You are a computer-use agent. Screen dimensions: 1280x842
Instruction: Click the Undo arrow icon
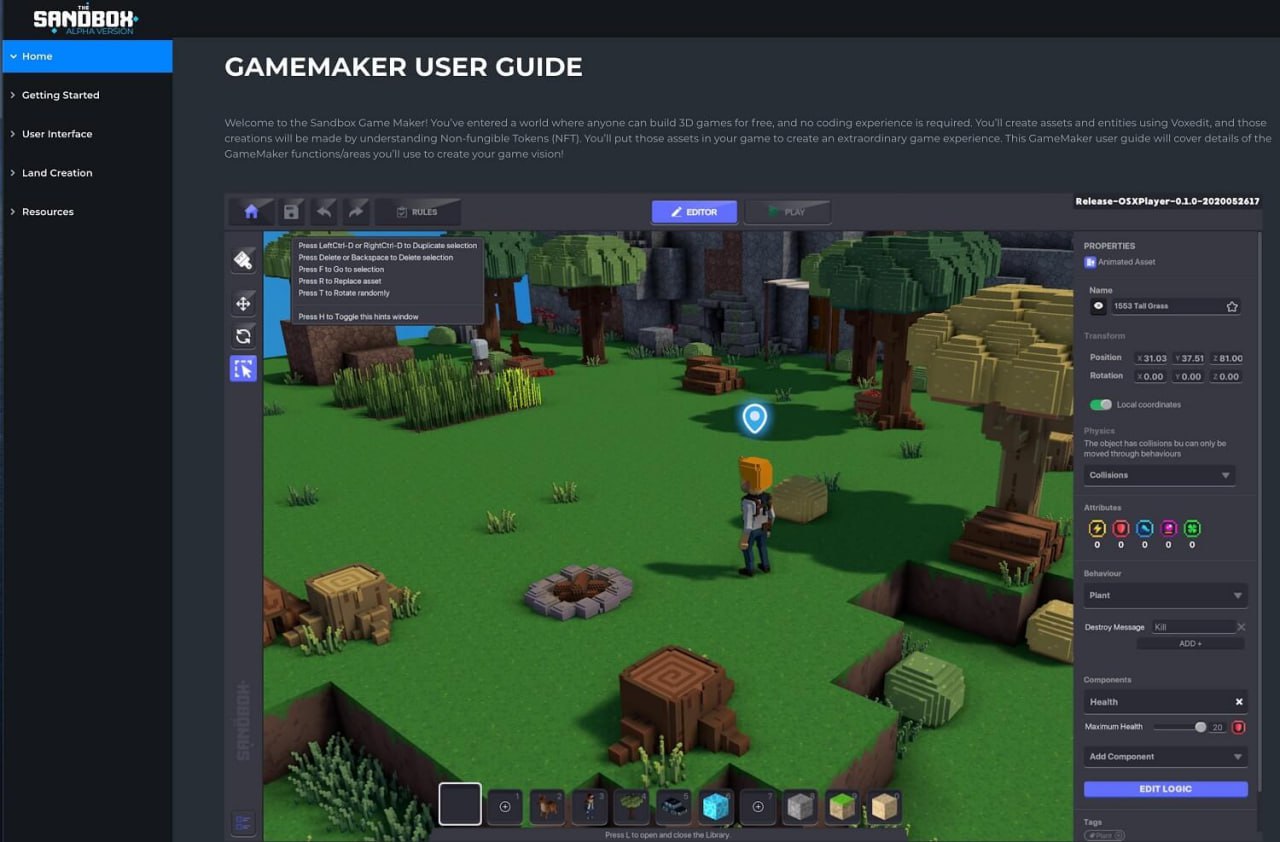(x=323, y=212)
